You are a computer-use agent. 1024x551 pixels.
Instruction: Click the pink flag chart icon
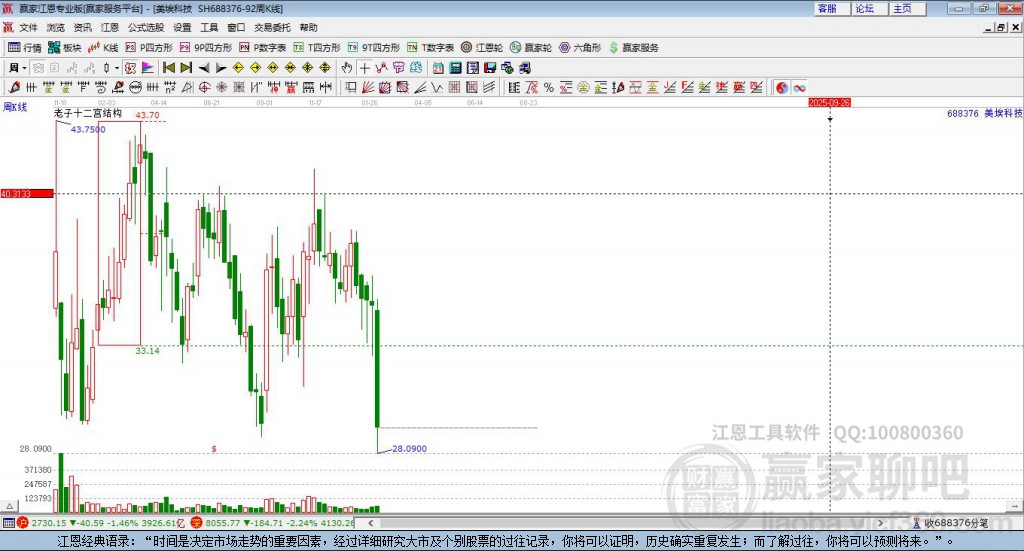tap(148, 68)
